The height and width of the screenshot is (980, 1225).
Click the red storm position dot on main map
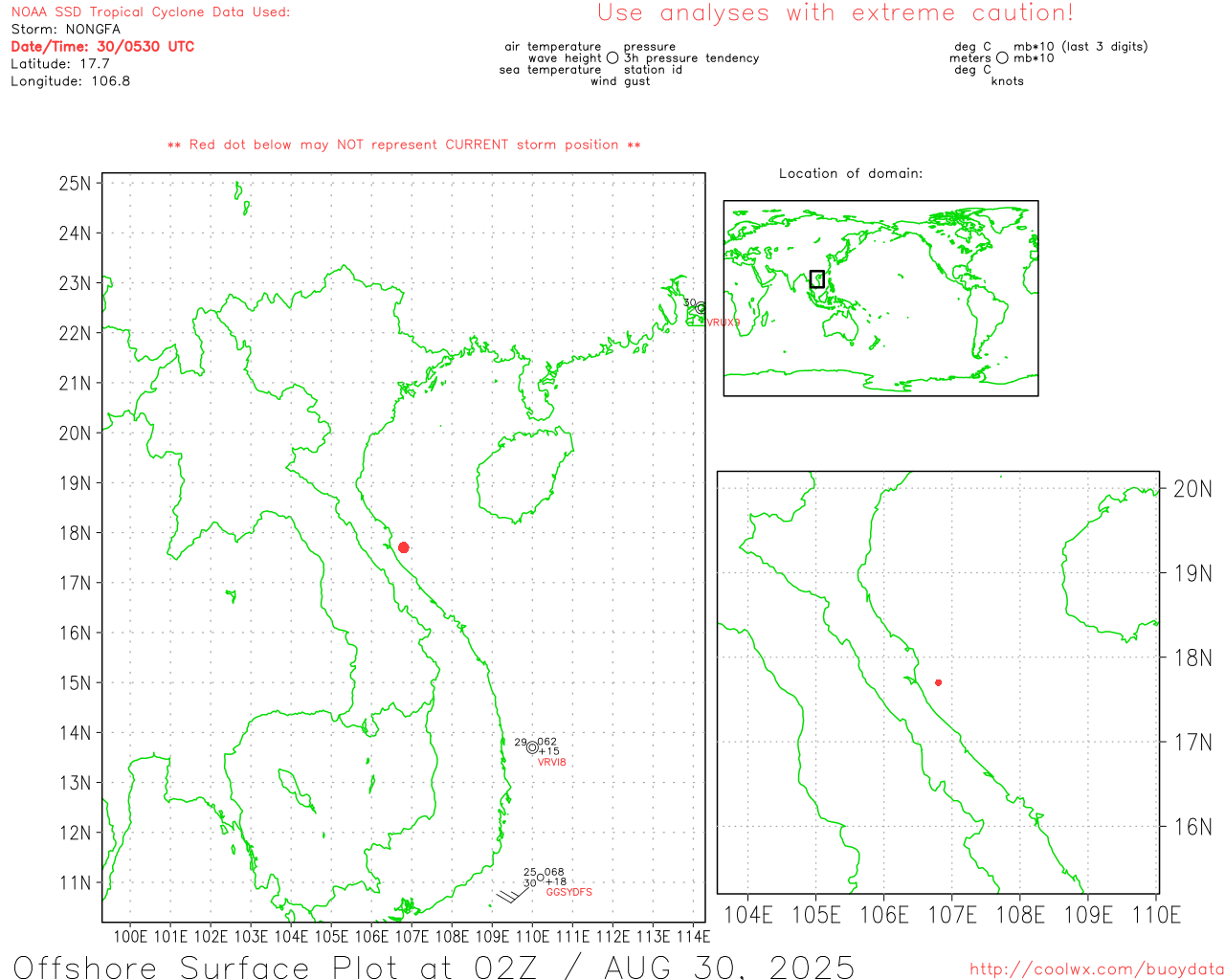[x=404, y=547]
